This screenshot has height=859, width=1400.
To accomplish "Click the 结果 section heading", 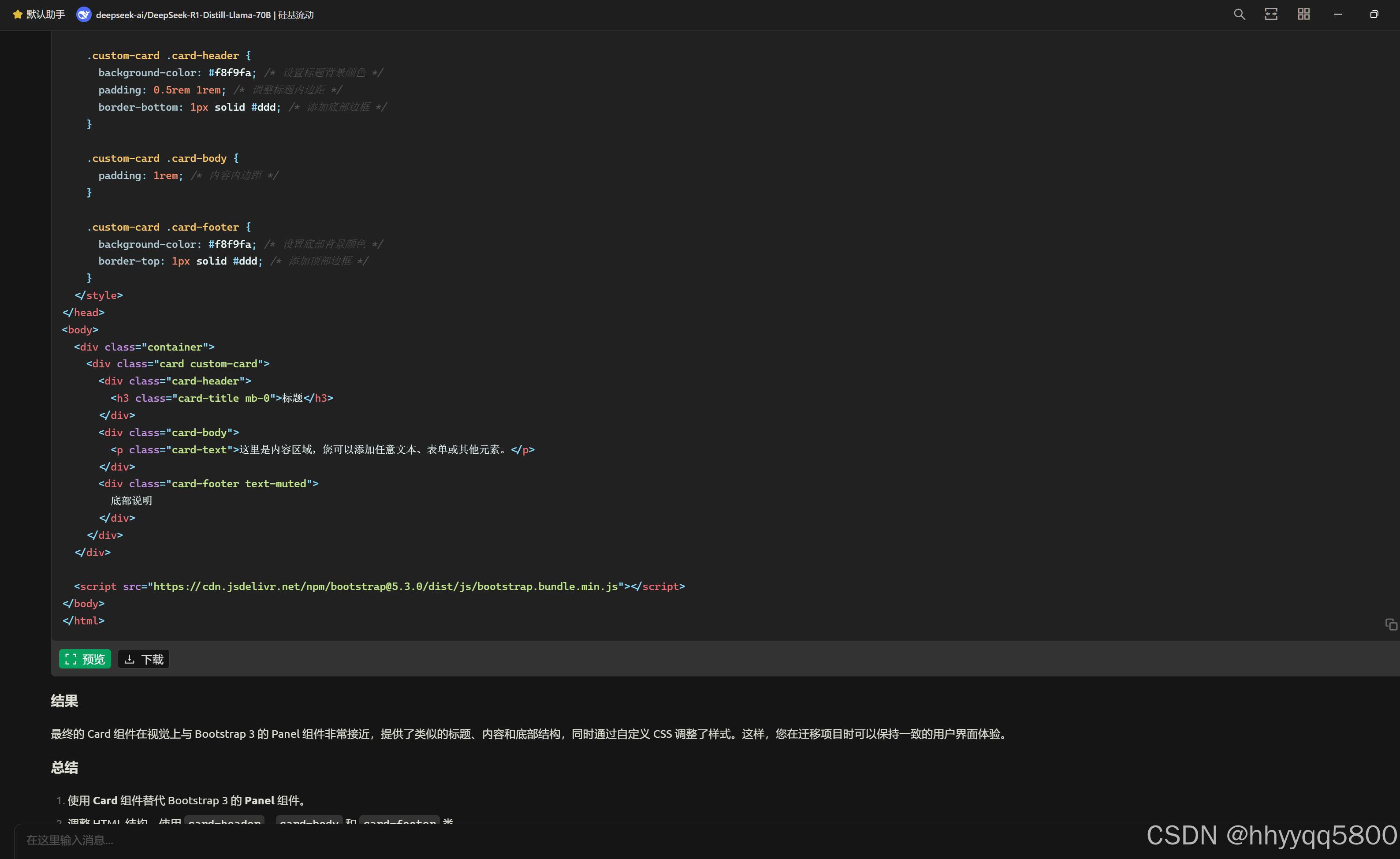I will coord(64,701).
